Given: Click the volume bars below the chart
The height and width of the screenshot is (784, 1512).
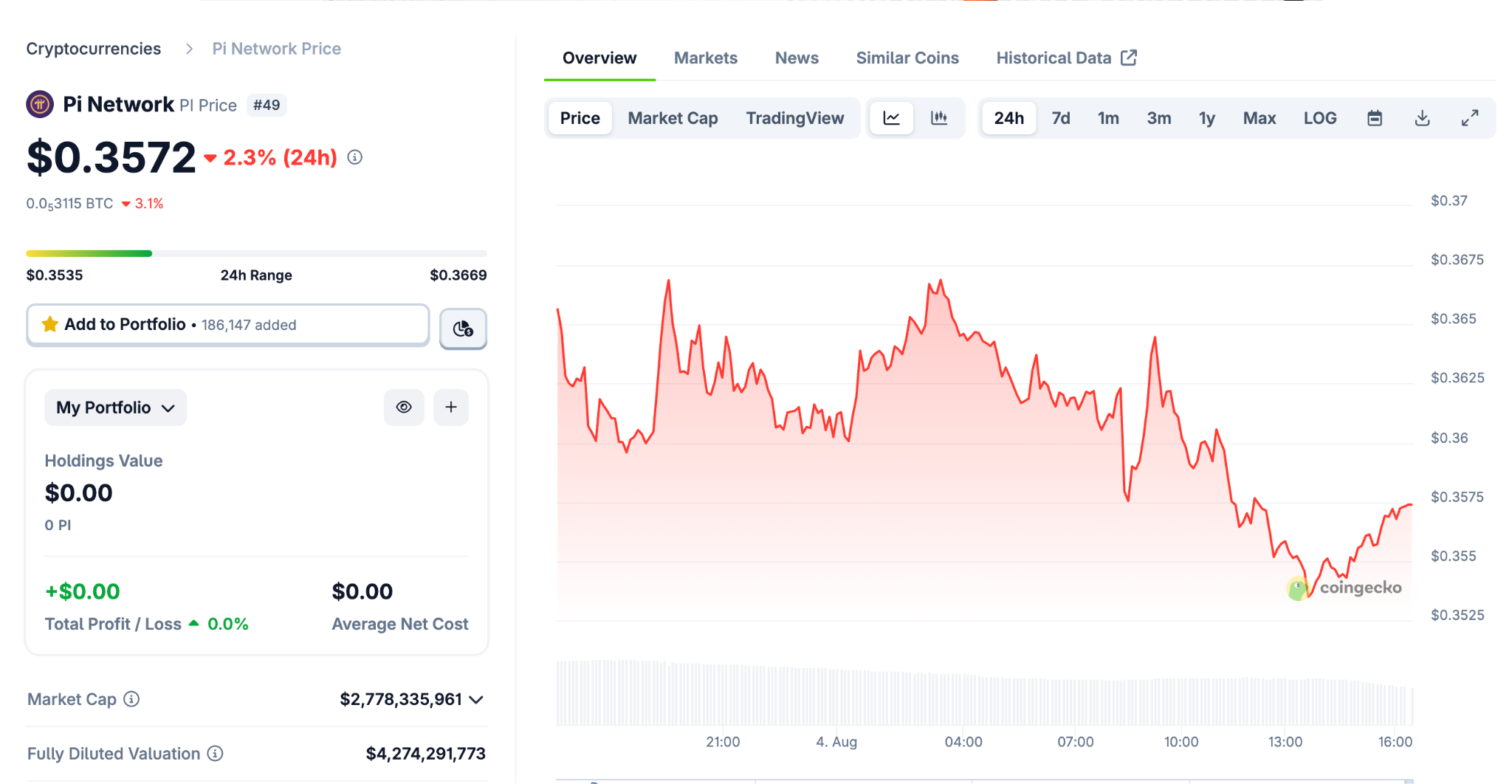Looking at the screenshot, I should click(984, 692).
